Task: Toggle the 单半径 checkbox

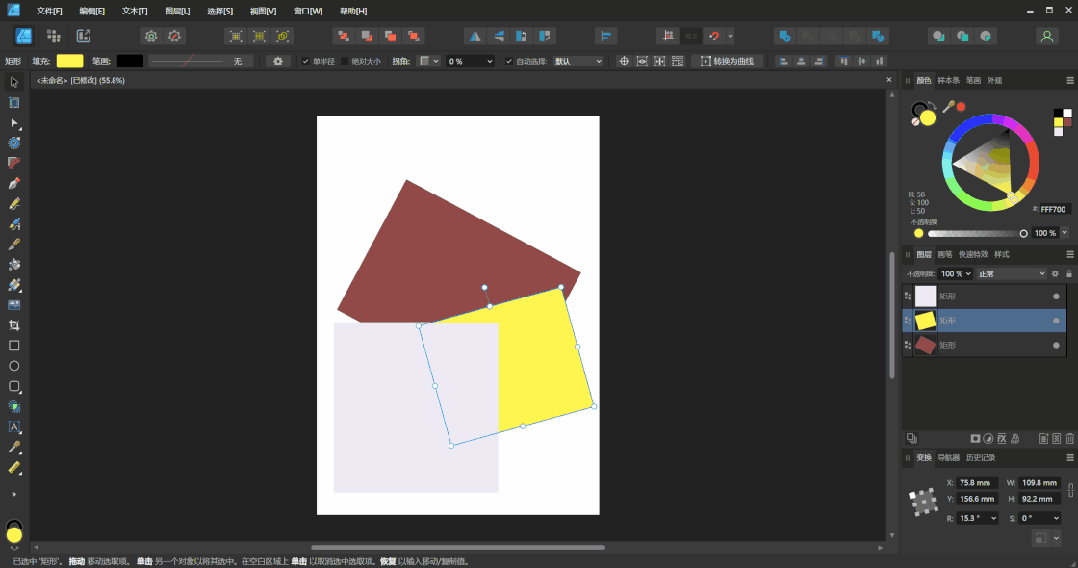Action: (x=306, y=61)
